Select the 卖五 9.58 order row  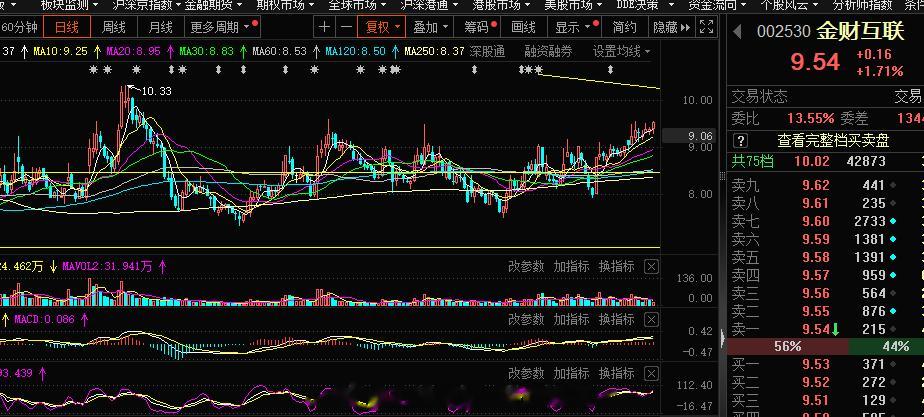(x=826, y=257)
